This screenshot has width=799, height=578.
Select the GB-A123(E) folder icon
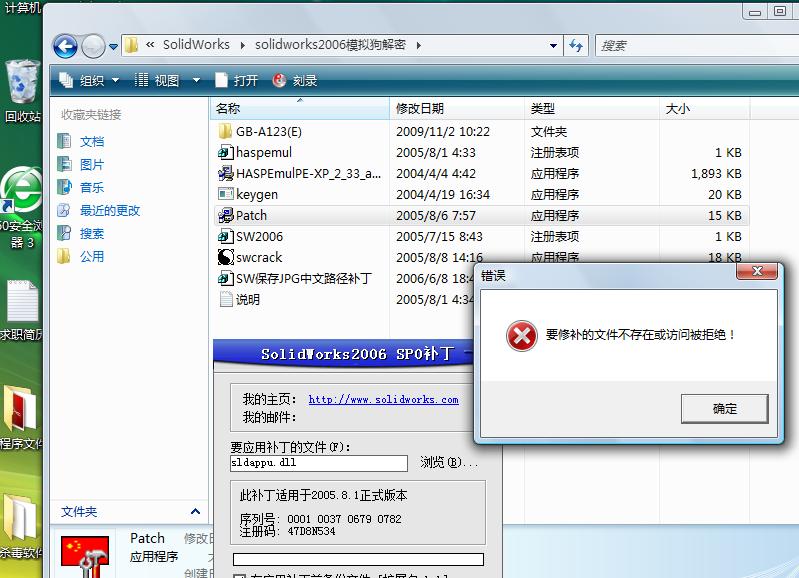(x=225, y=132)
